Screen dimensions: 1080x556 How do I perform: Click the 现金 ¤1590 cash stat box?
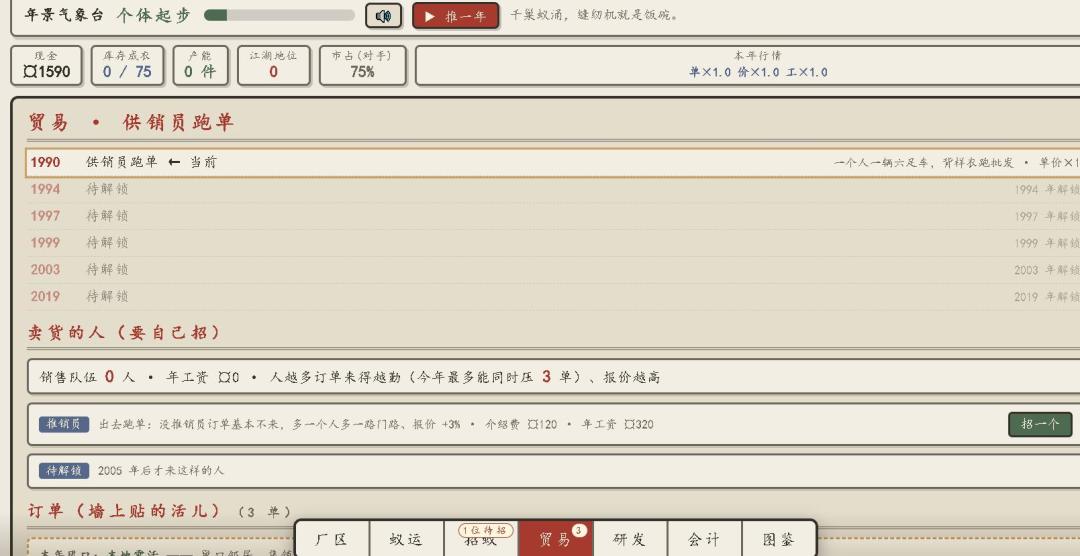tap(46, 65)
